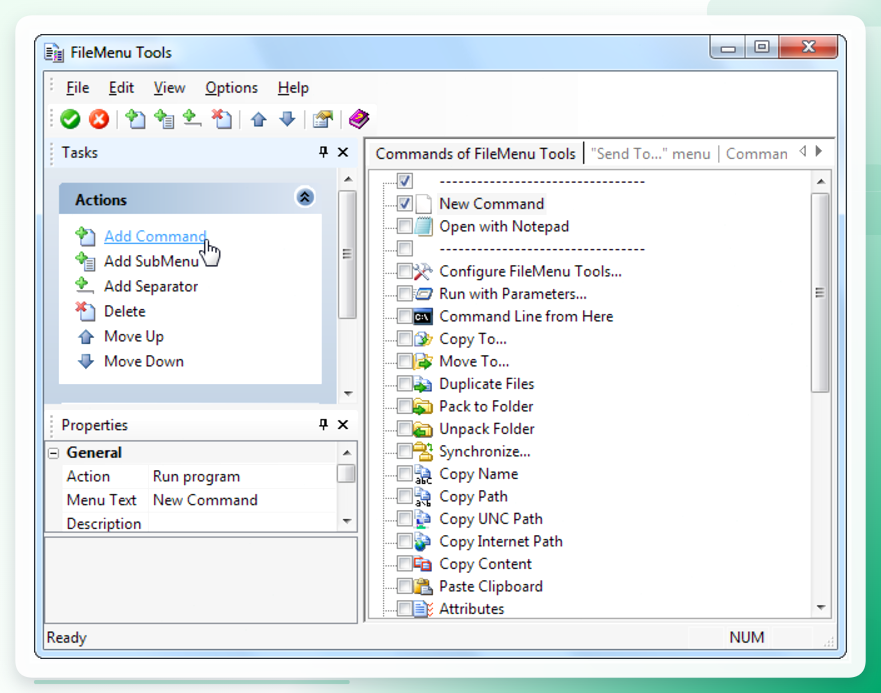This screenshot has width=881, height=693.
Task: Click Tasks panel scroll-down arrow
Action: 348,393
